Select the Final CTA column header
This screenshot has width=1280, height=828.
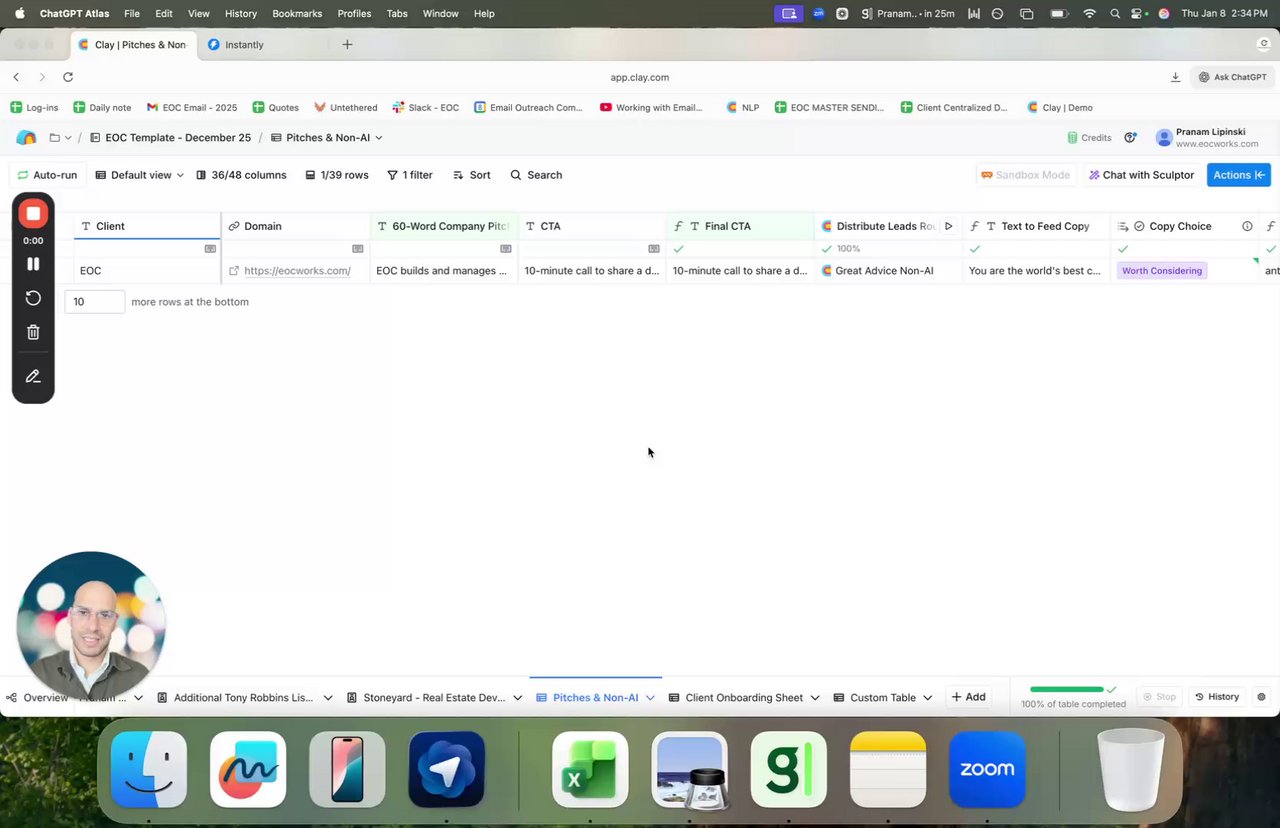pos(740,226)
